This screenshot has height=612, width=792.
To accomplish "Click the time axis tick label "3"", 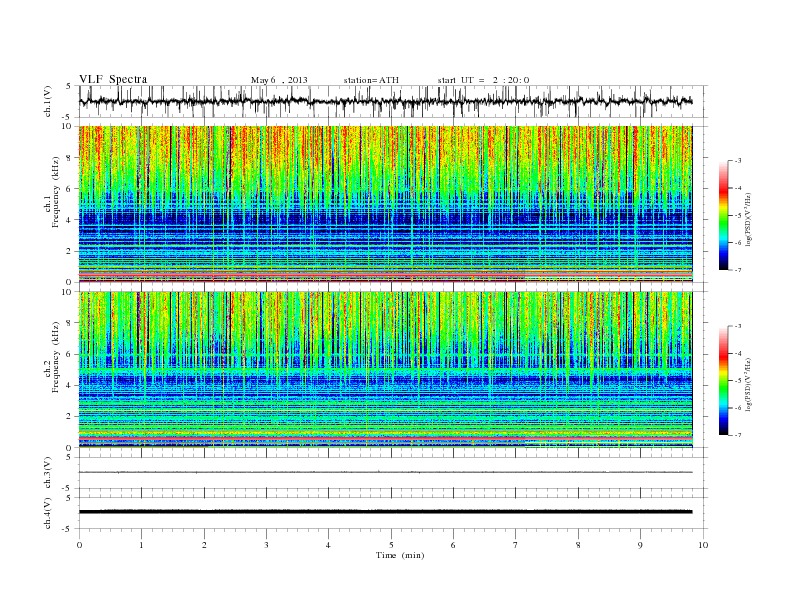I will point(266,545).
